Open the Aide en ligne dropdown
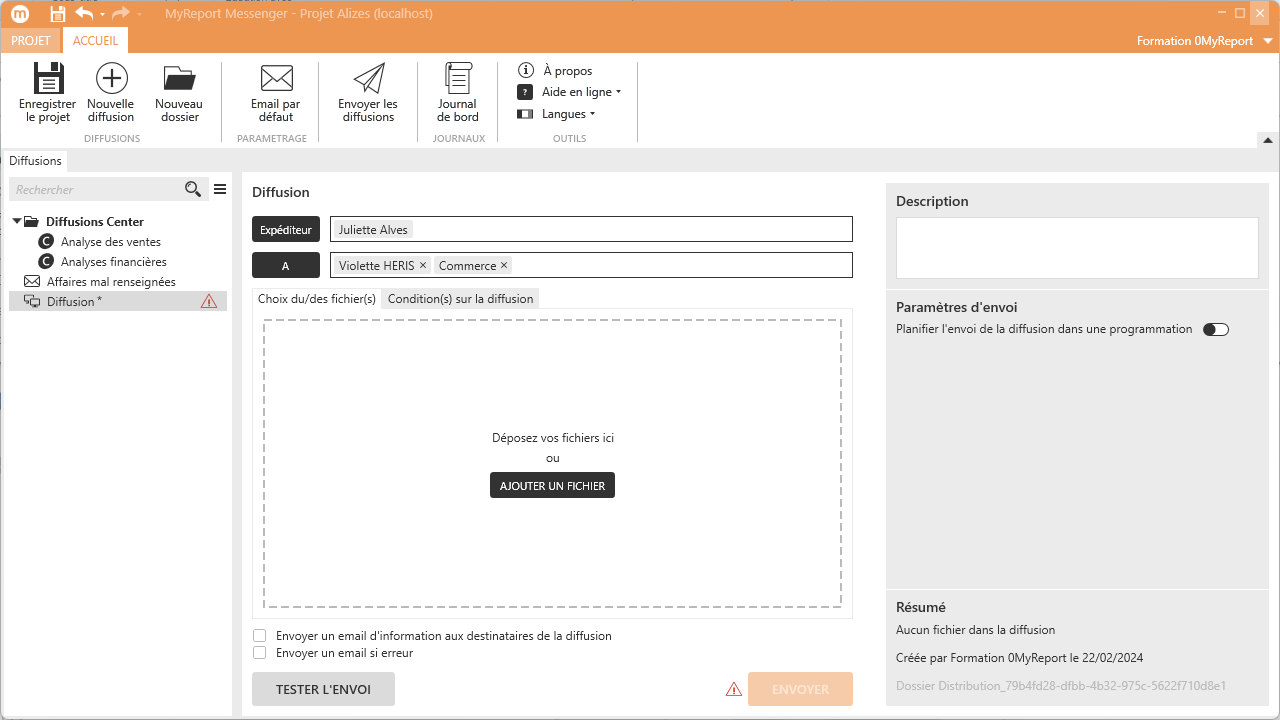 point(580,92)
